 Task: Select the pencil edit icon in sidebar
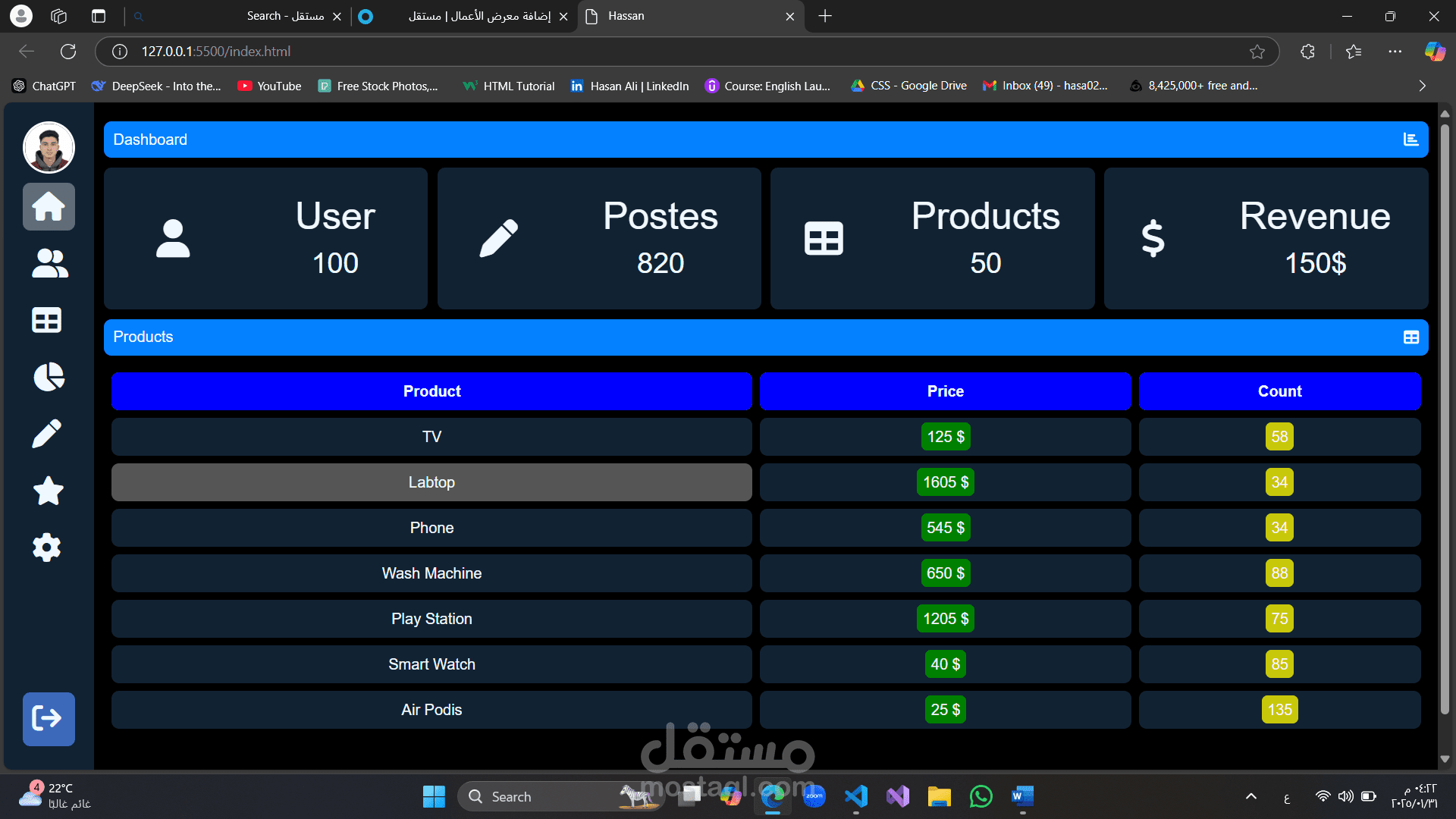click(47, 434)
